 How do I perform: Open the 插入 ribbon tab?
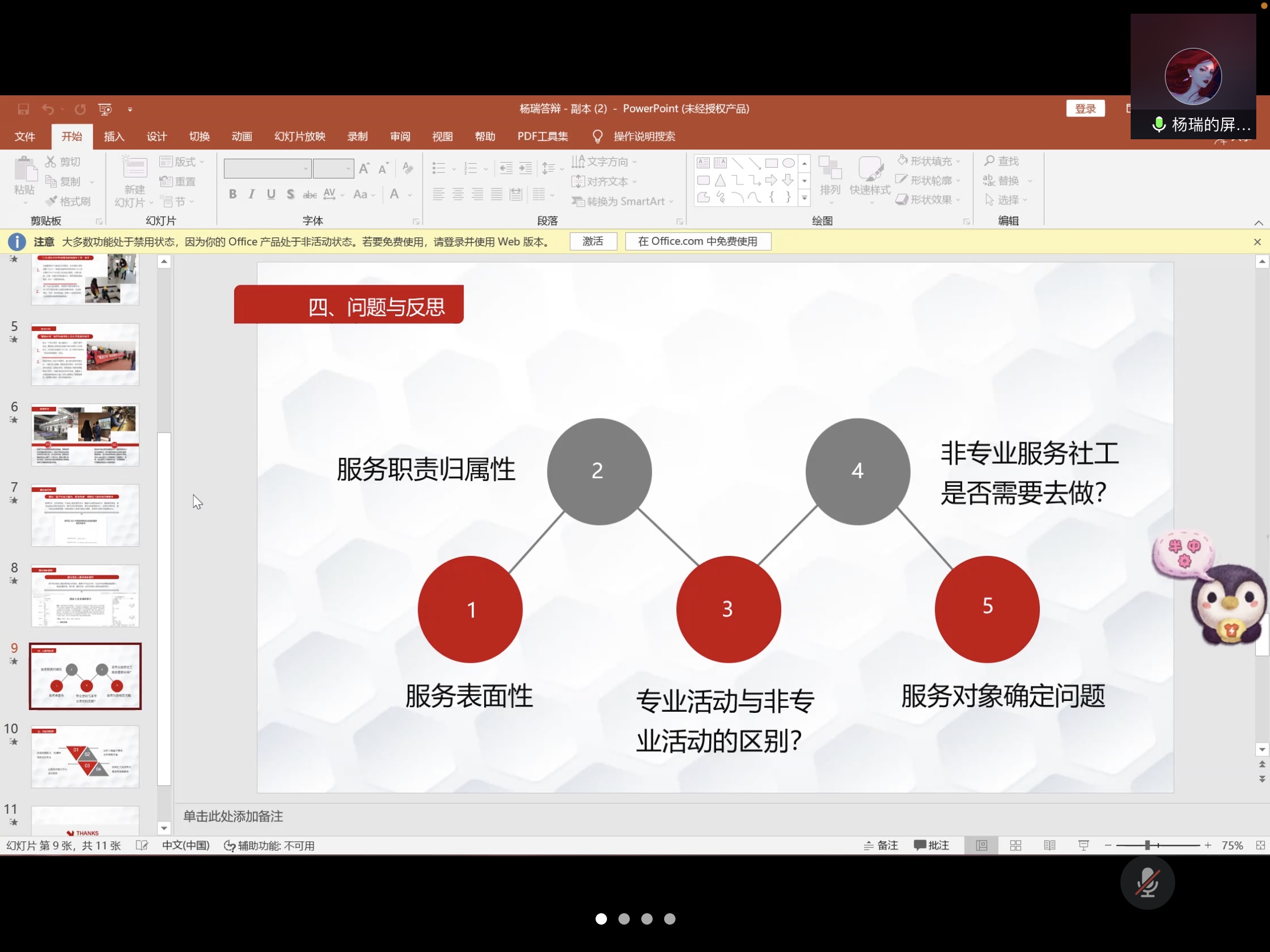point(114,136)
